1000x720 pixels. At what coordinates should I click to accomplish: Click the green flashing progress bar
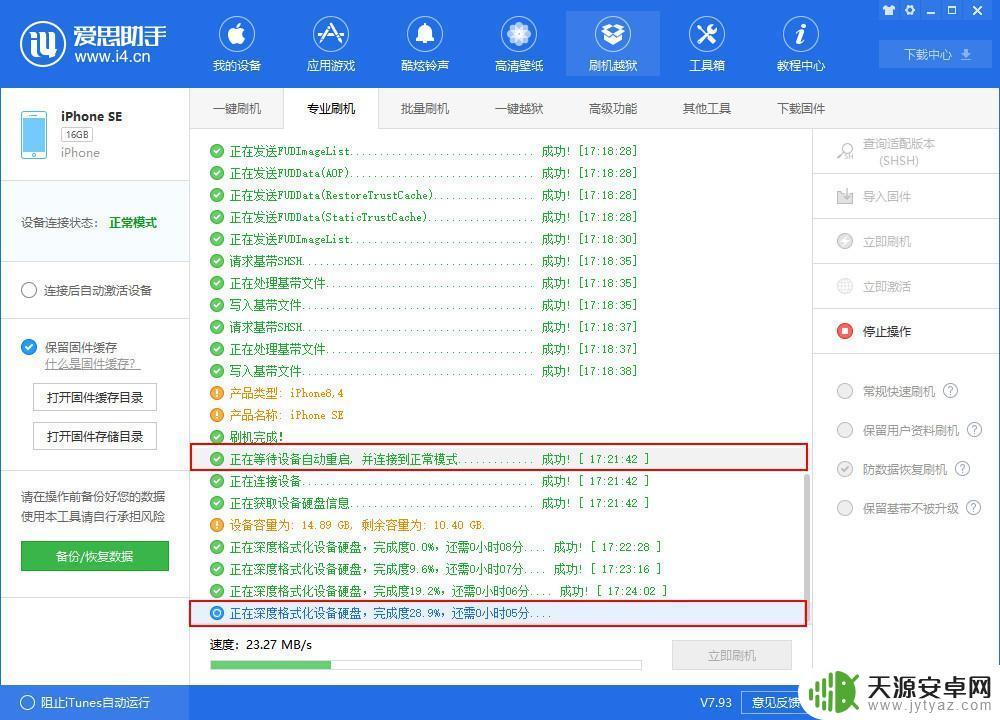click(425, 665)
